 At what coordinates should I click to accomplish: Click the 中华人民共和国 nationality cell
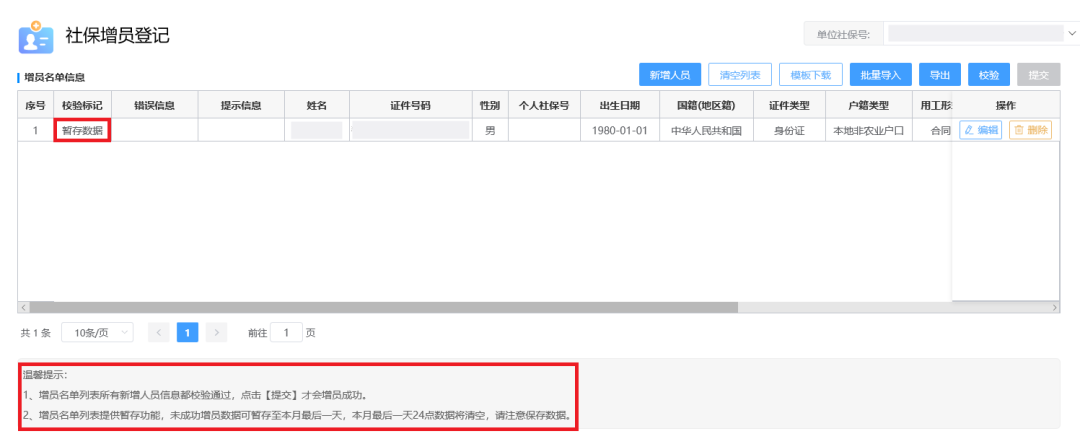(x=706, y=130)
